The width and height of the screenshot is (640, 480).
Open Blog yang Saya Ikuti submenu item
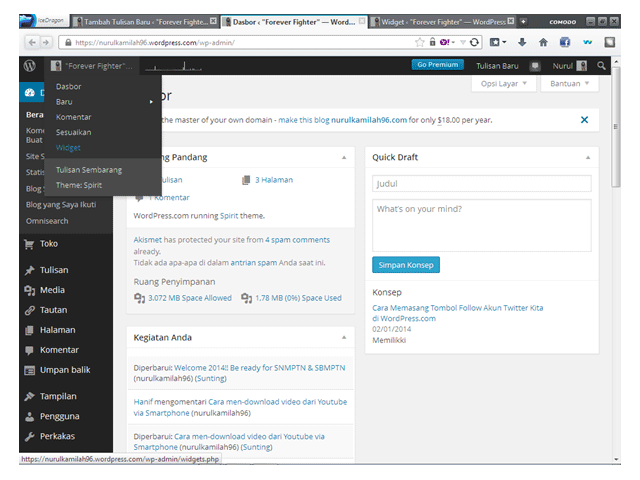[x=61, y=204]
